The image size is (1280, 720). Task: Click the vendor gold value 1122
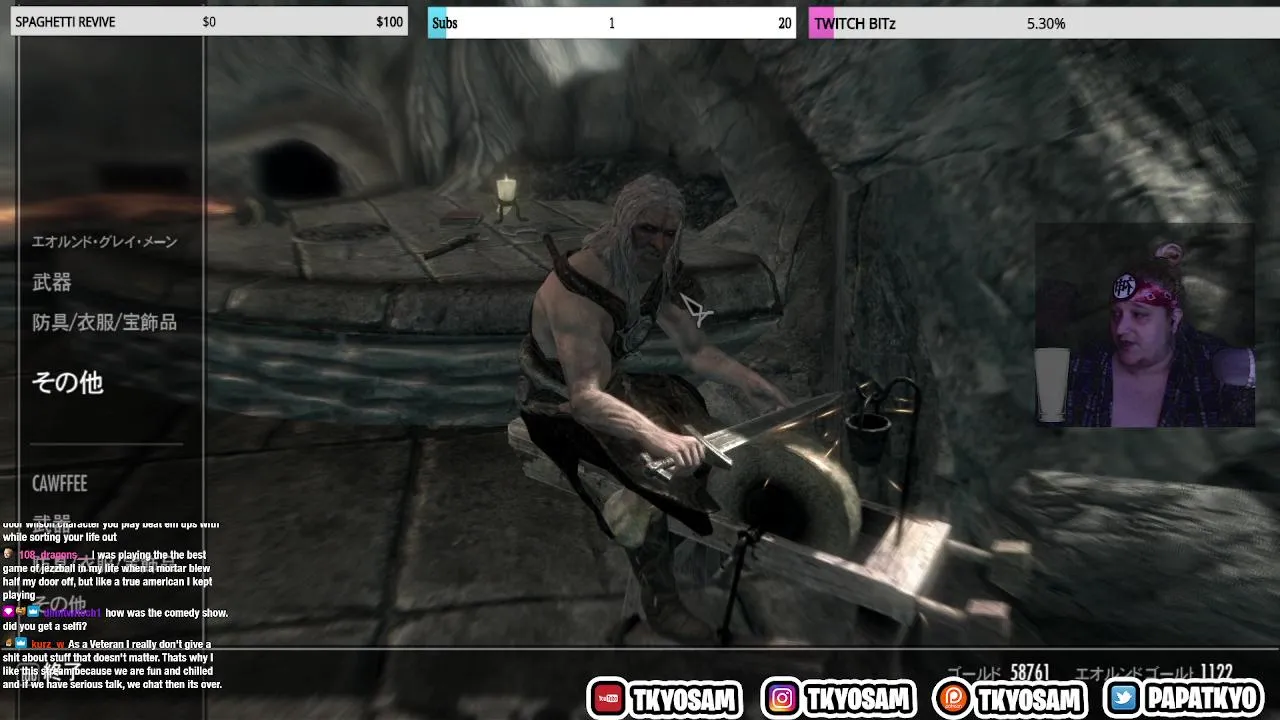tap(1217, 673)
